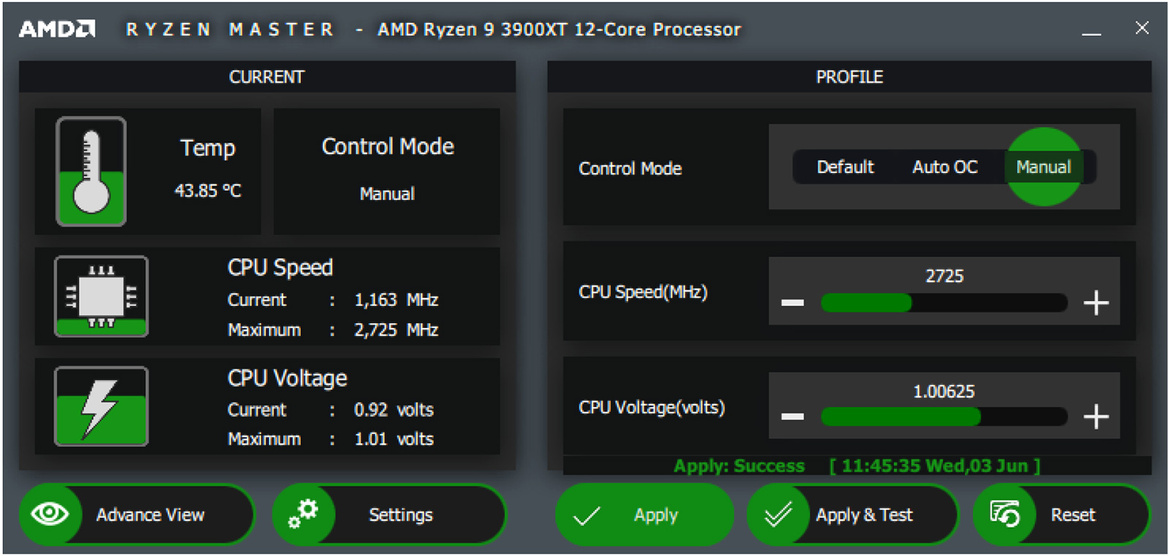Image resolution: width=1169 pixels, height=556 pixels.
Task: Click the AMD logo in title bar
Action: pos(57,29)
